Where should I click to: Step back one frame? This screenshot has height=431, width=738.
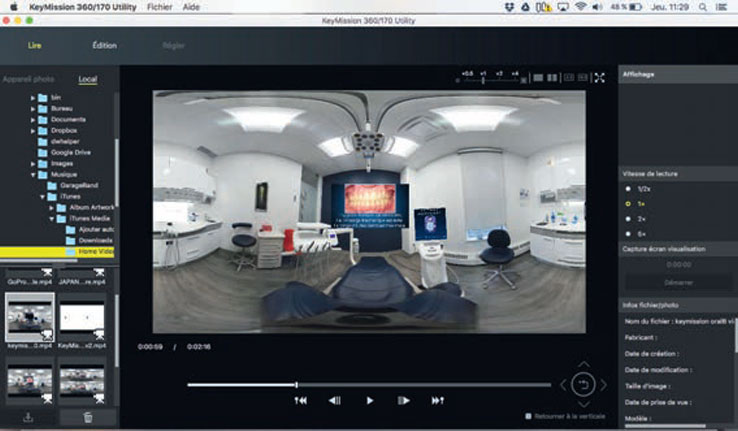click(x=335, y=400)
